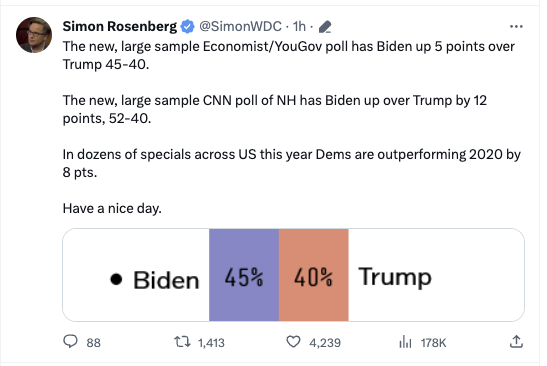Click the 1h timestamp
Viewport: 547px width, 366px height.
tap(299, 27)
